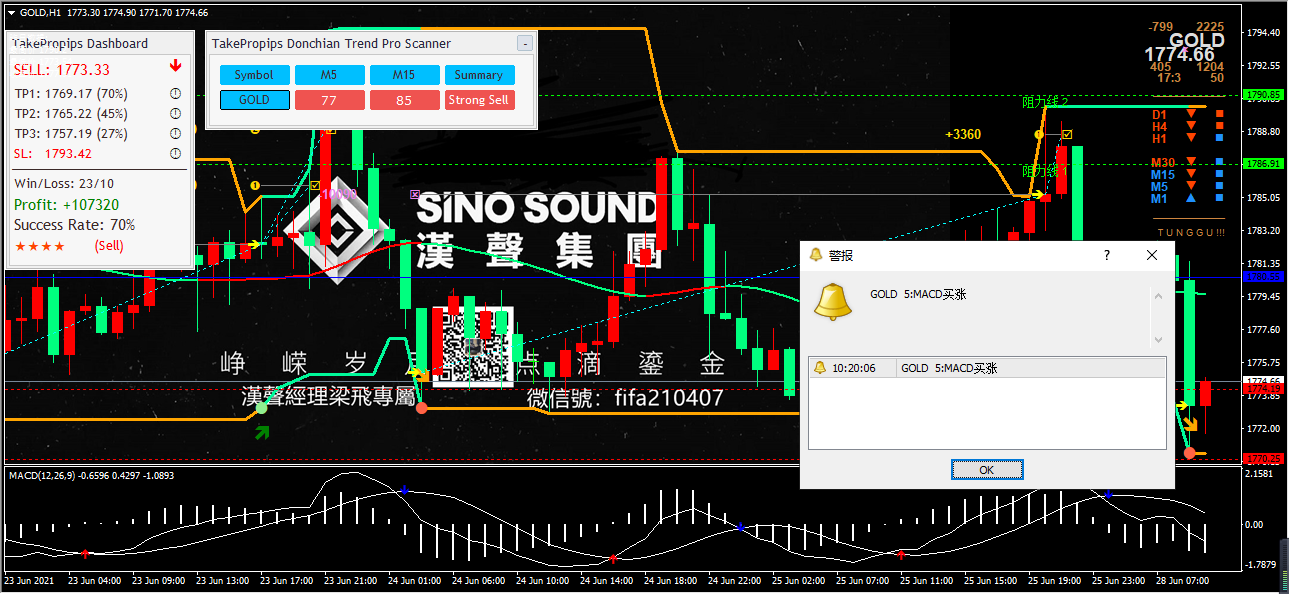Image resolution: width=1289 pixels, height=594 pixels.
Task: Click the clock icon beside TP1
Action: pos(175,94)
